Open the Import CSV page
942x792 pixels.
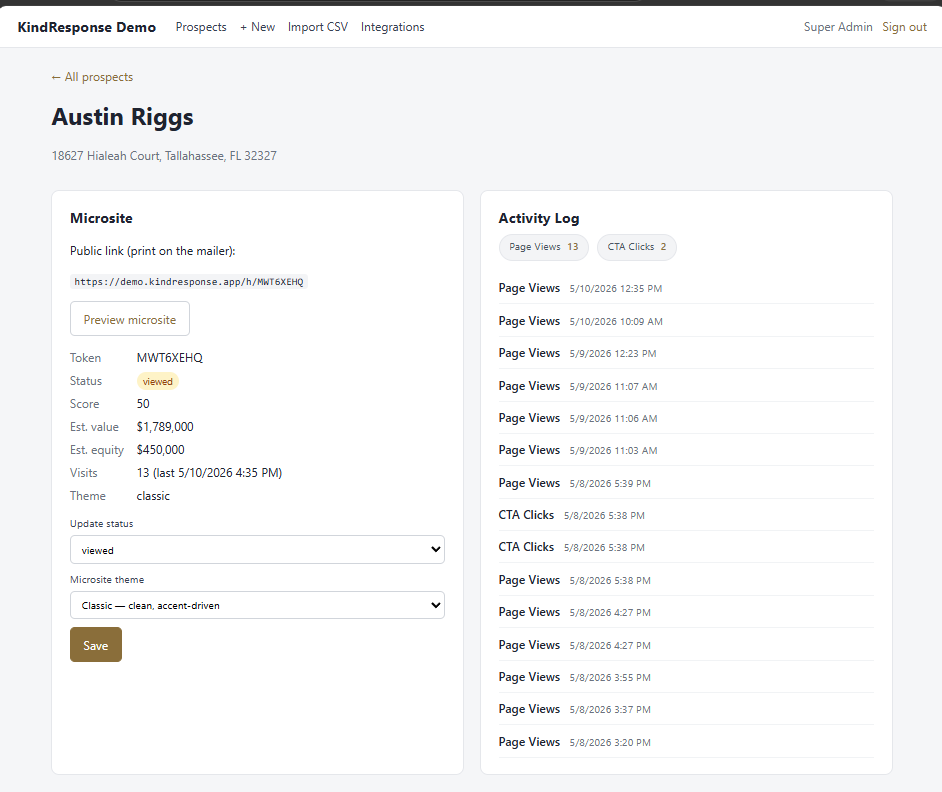(x=318, y=27)
